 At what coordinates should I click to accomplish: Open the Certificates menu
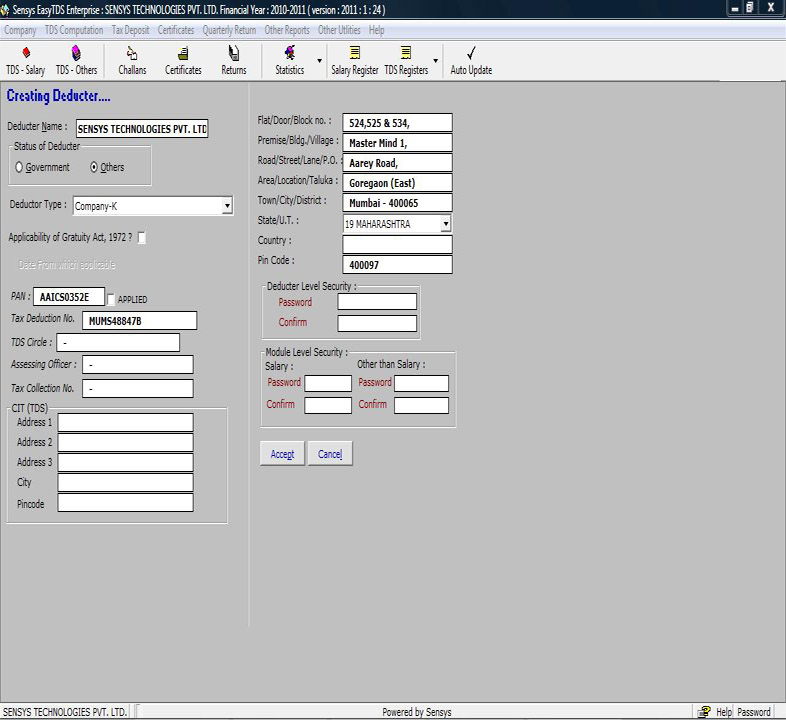tap(176, 30)
